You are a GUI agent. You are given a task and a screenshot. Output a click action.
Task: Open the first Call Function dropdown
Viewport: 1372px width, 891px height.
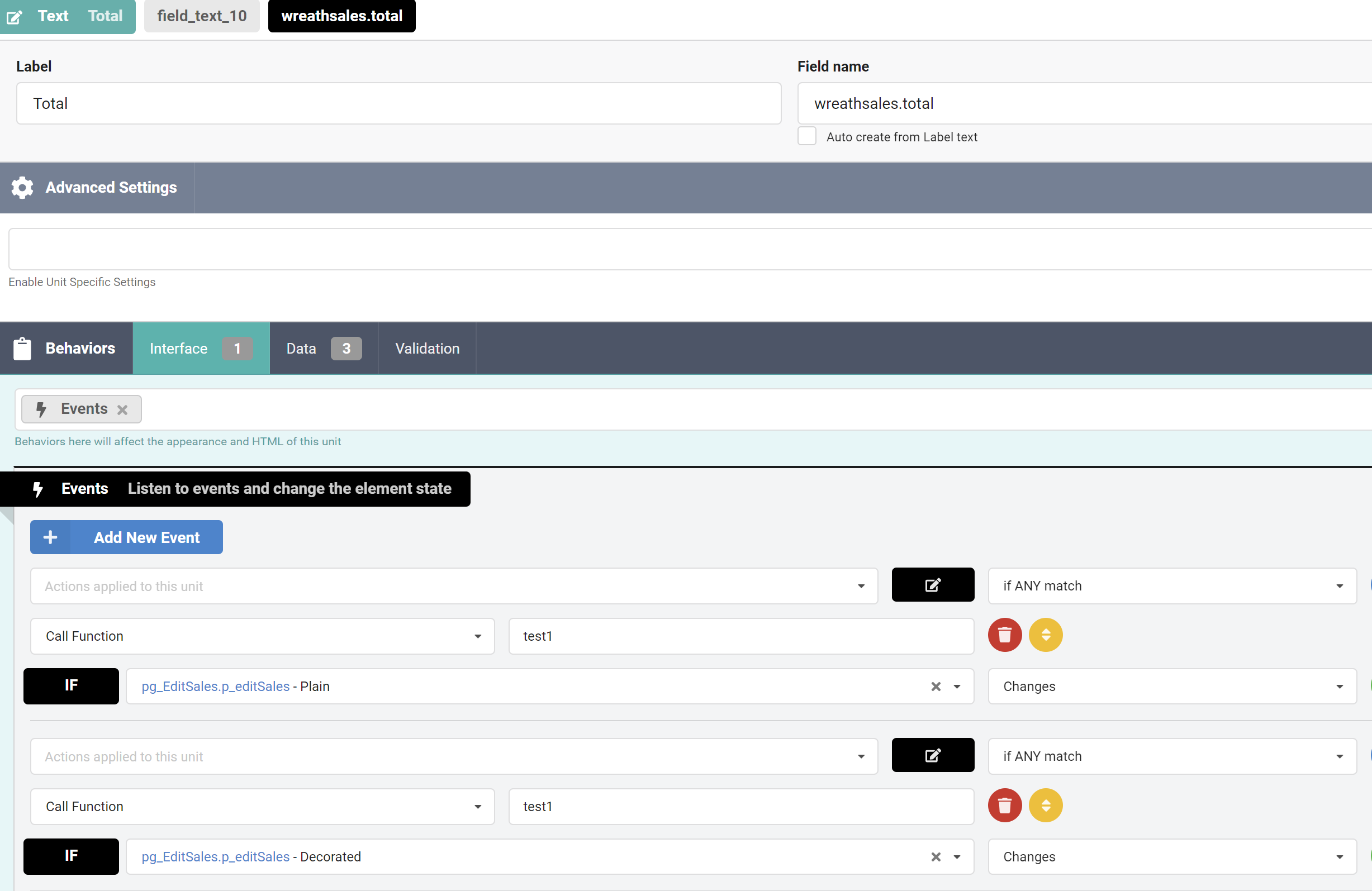click(262, 636)
